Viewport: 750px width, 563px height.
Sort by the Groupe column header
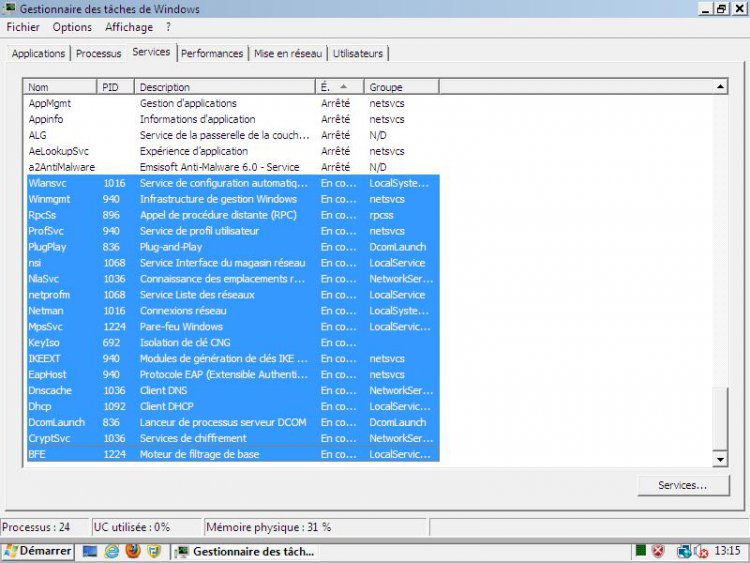(x=401, y=87)
